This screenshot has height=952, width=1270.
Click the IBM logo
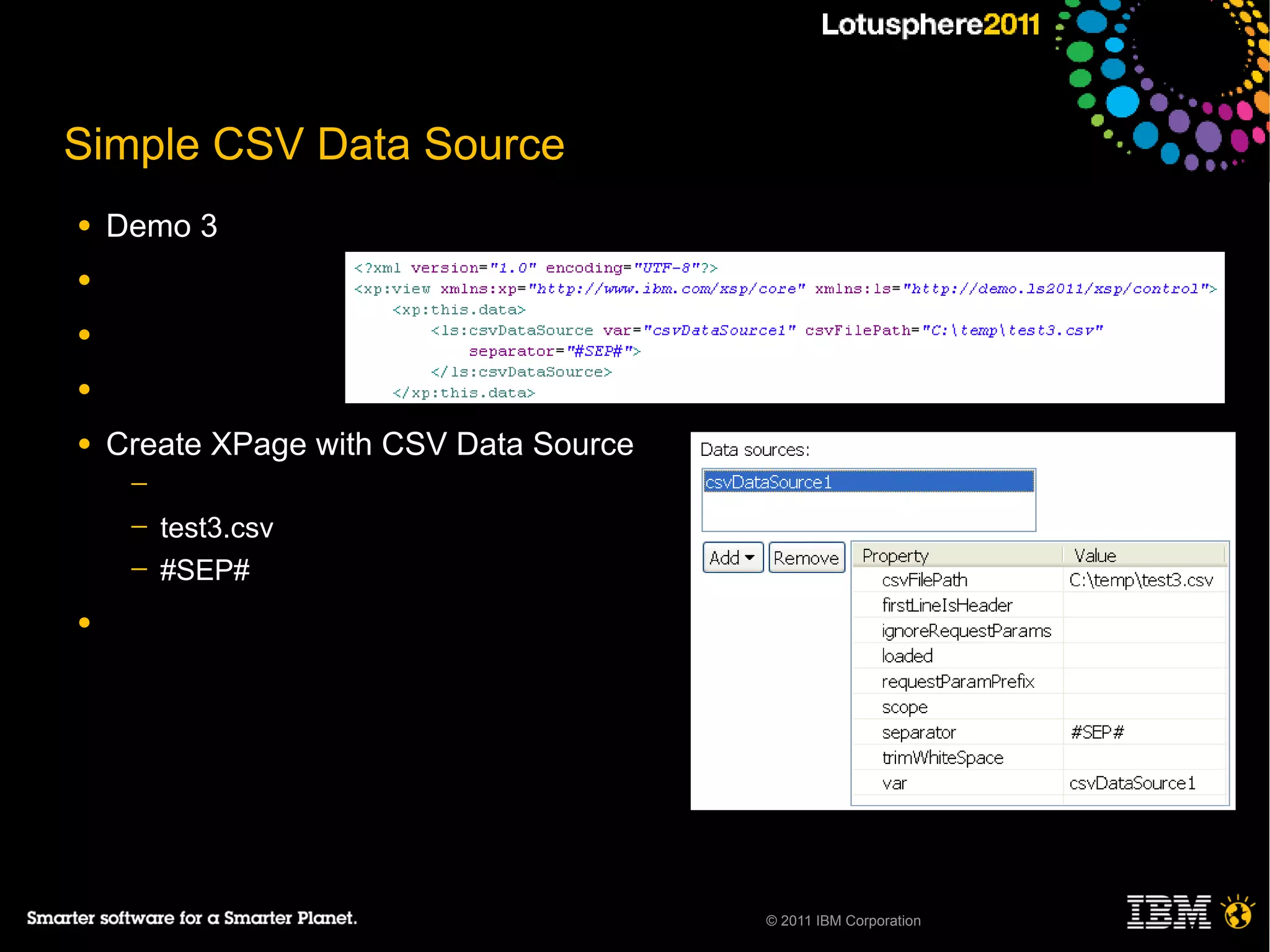point(1169,912)
